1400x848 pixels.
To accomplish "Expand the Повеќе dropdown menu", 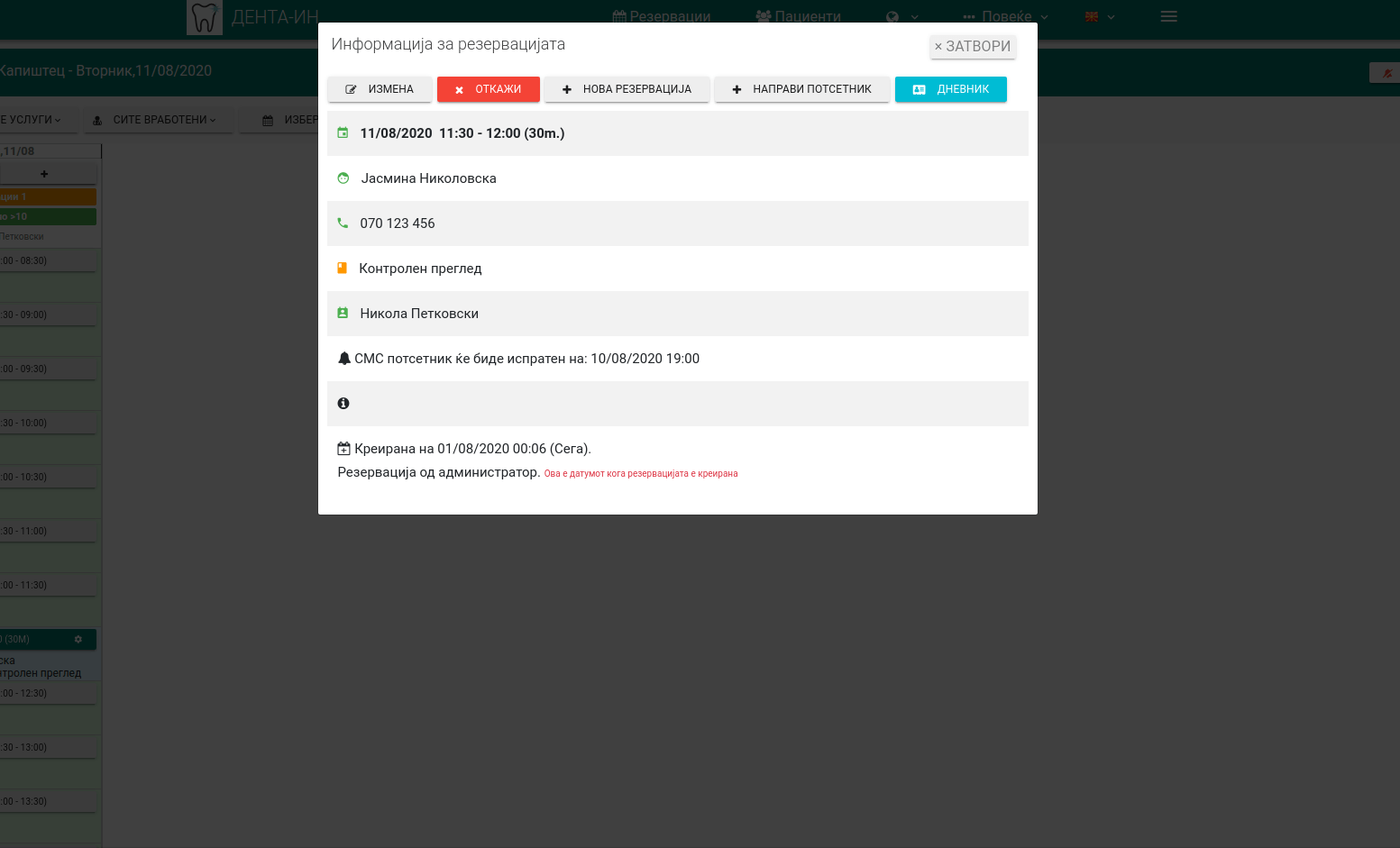I will (x=1005, y=17).
